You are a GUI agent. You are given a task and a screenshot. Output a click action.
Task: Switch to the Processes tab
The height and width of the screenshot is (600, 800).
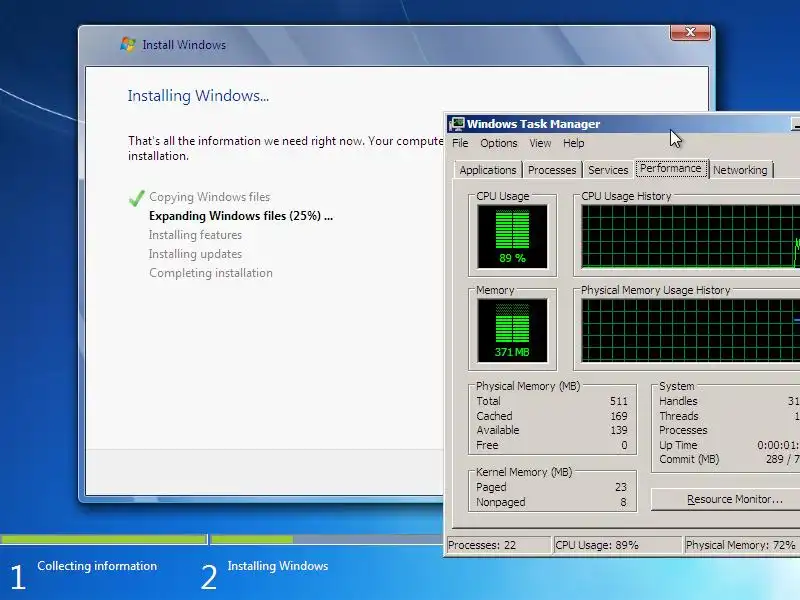coord(552,170)
